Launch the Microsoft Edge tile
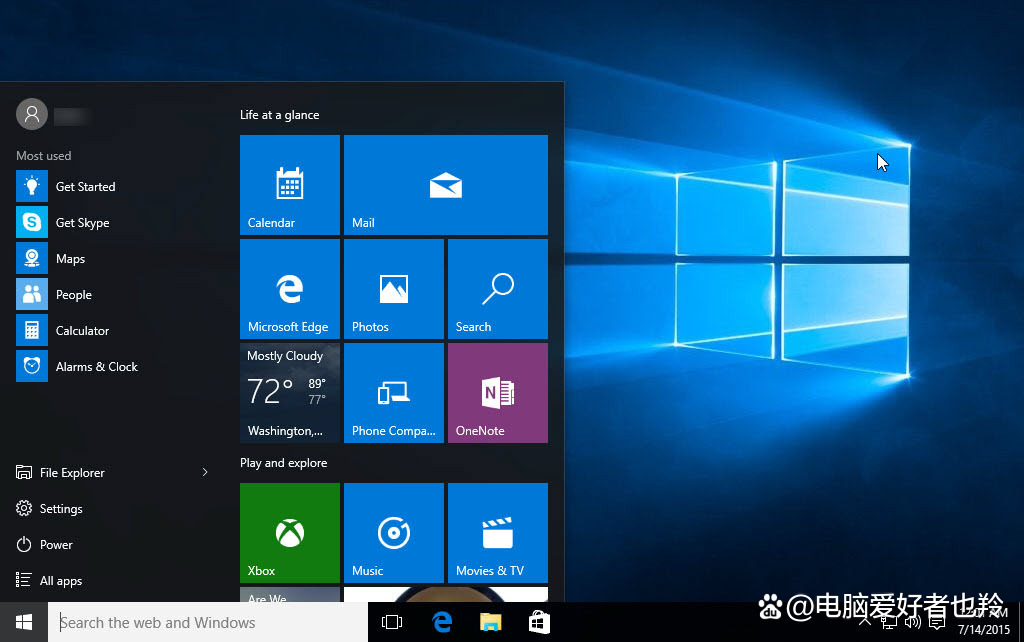 290,289
